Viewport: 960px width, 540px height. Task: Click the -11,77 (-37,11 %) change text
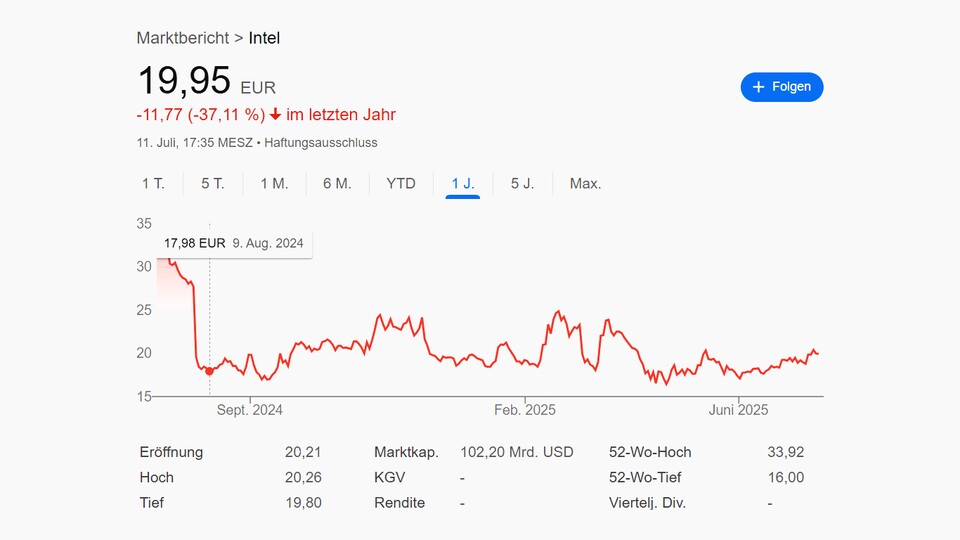[x=201, y=114]
